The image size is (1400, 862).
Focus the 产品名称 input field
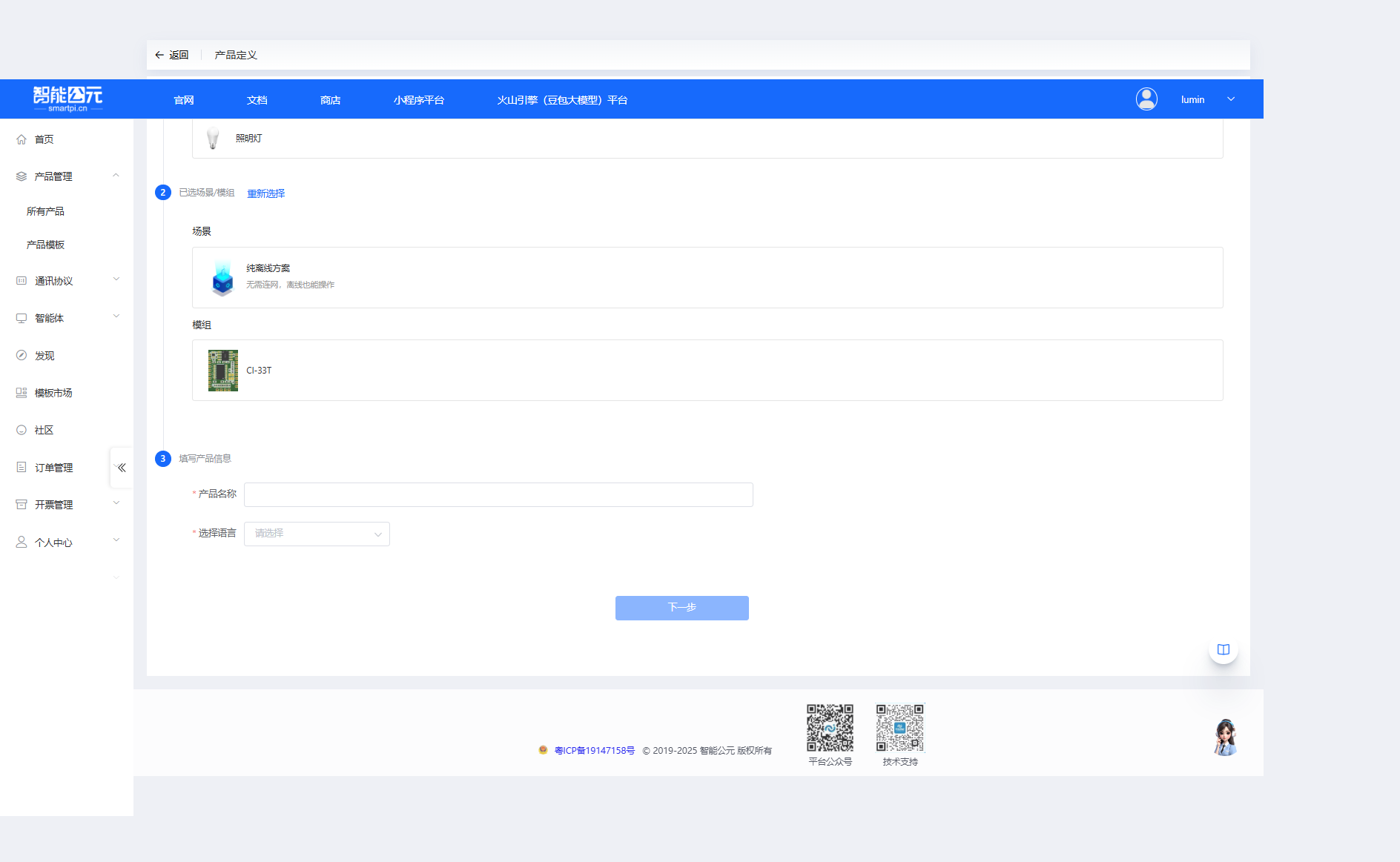pos(498,494)
